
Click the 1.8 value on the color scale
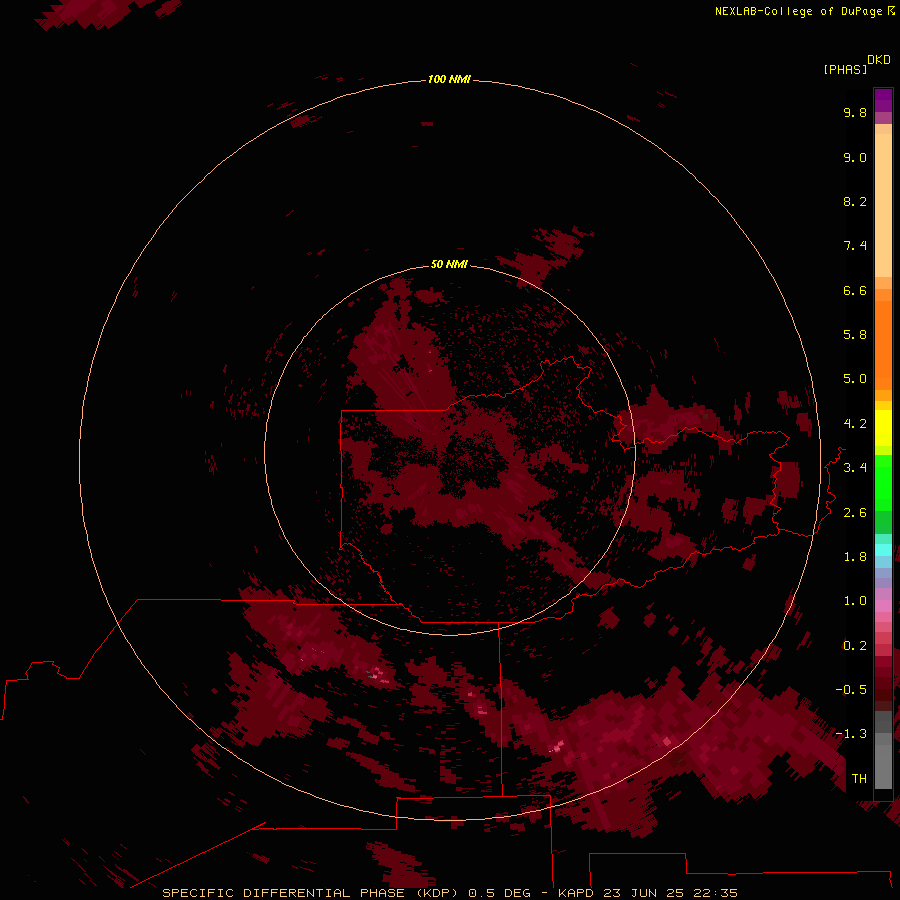tap(855, 557)
